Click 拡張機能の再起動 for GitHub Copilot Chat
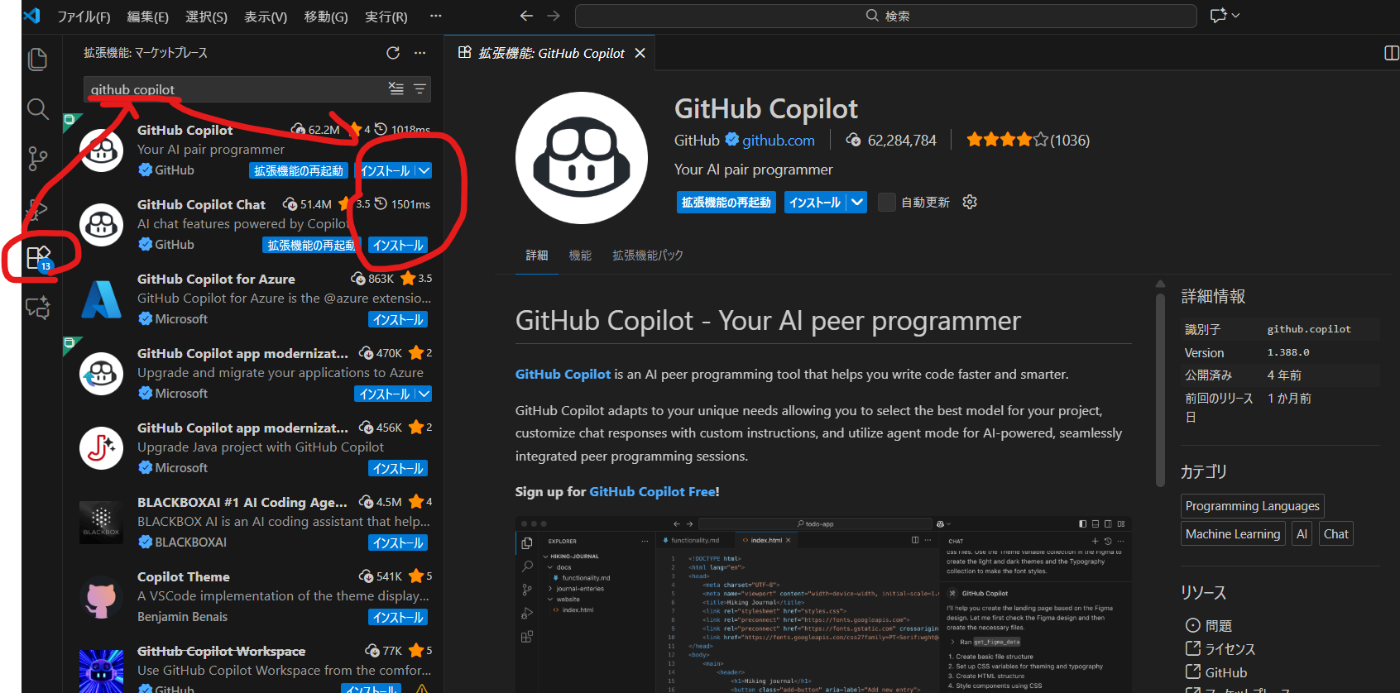 pyautogui.click(x=310, y=245)
